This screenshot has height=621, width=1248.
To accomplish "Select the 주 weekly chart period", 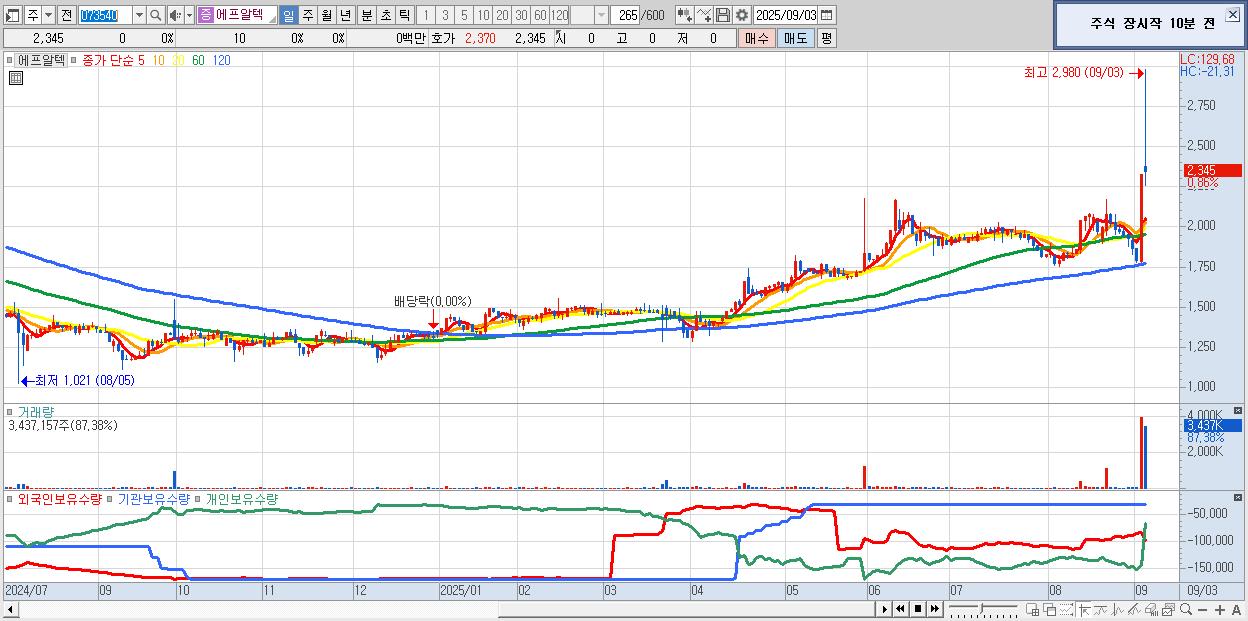I will 308,15.
